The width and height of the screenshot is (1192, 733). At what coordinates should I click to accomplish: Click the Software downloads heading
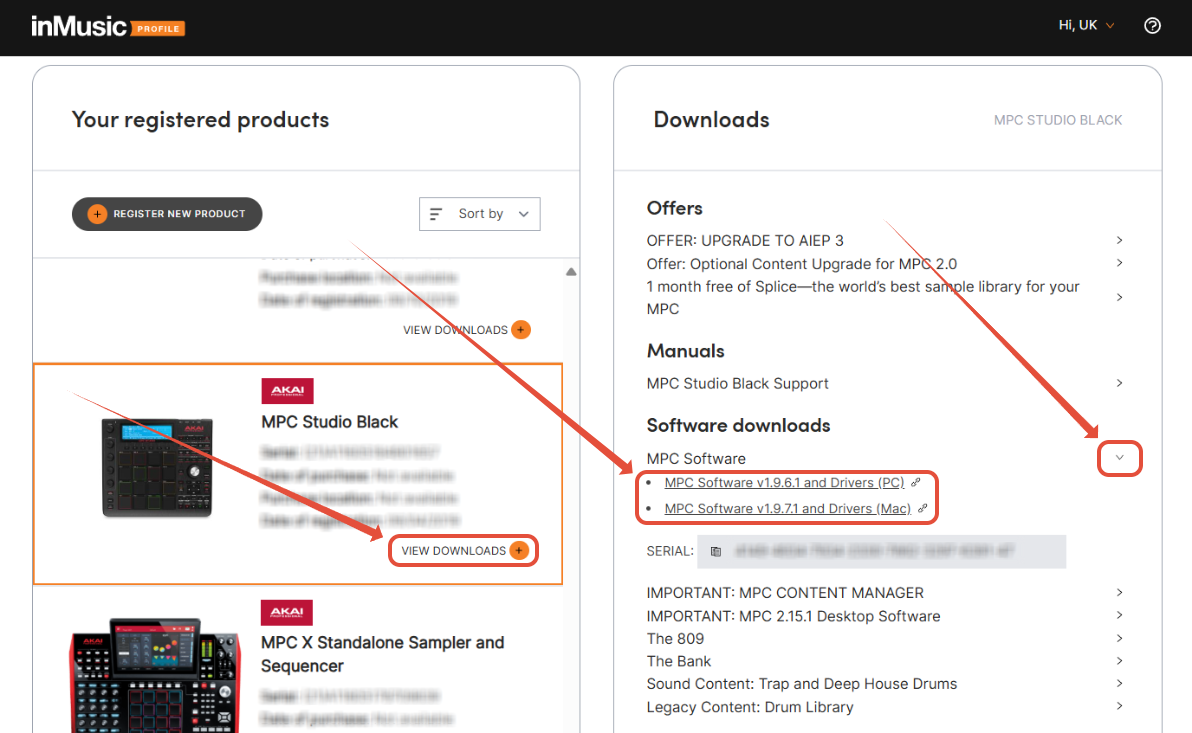tap(738, 425)
